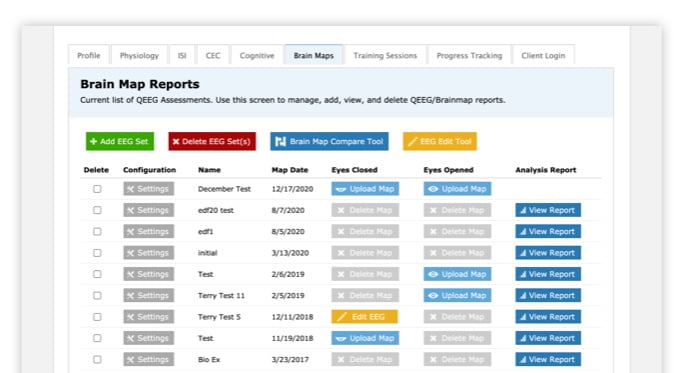Click the map date 3/23/2017
The image size is (684, 373).
(x=290, y=360)
